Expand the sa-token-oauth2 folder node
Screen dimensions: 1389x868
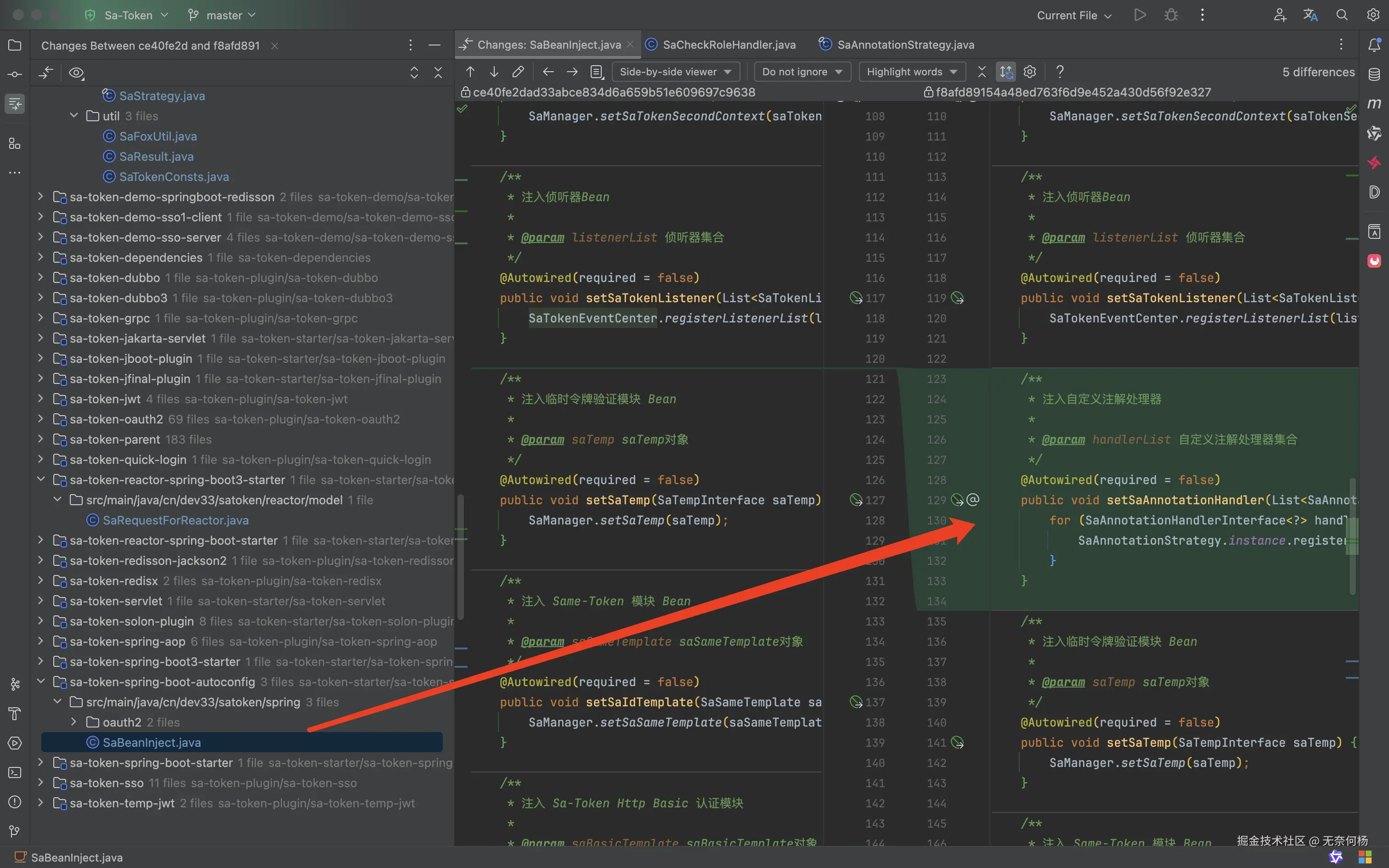click(40, 419)
